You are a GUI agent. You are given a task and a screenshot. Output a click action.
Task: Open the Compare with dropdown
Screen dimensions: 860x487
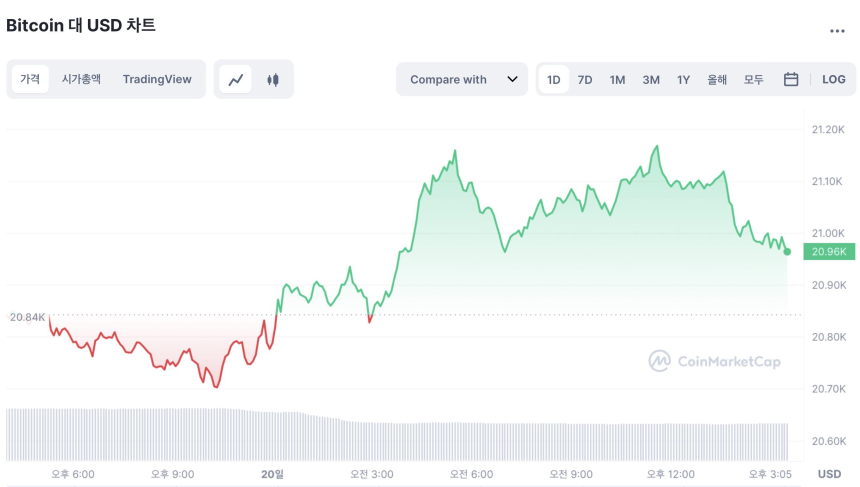460,79
